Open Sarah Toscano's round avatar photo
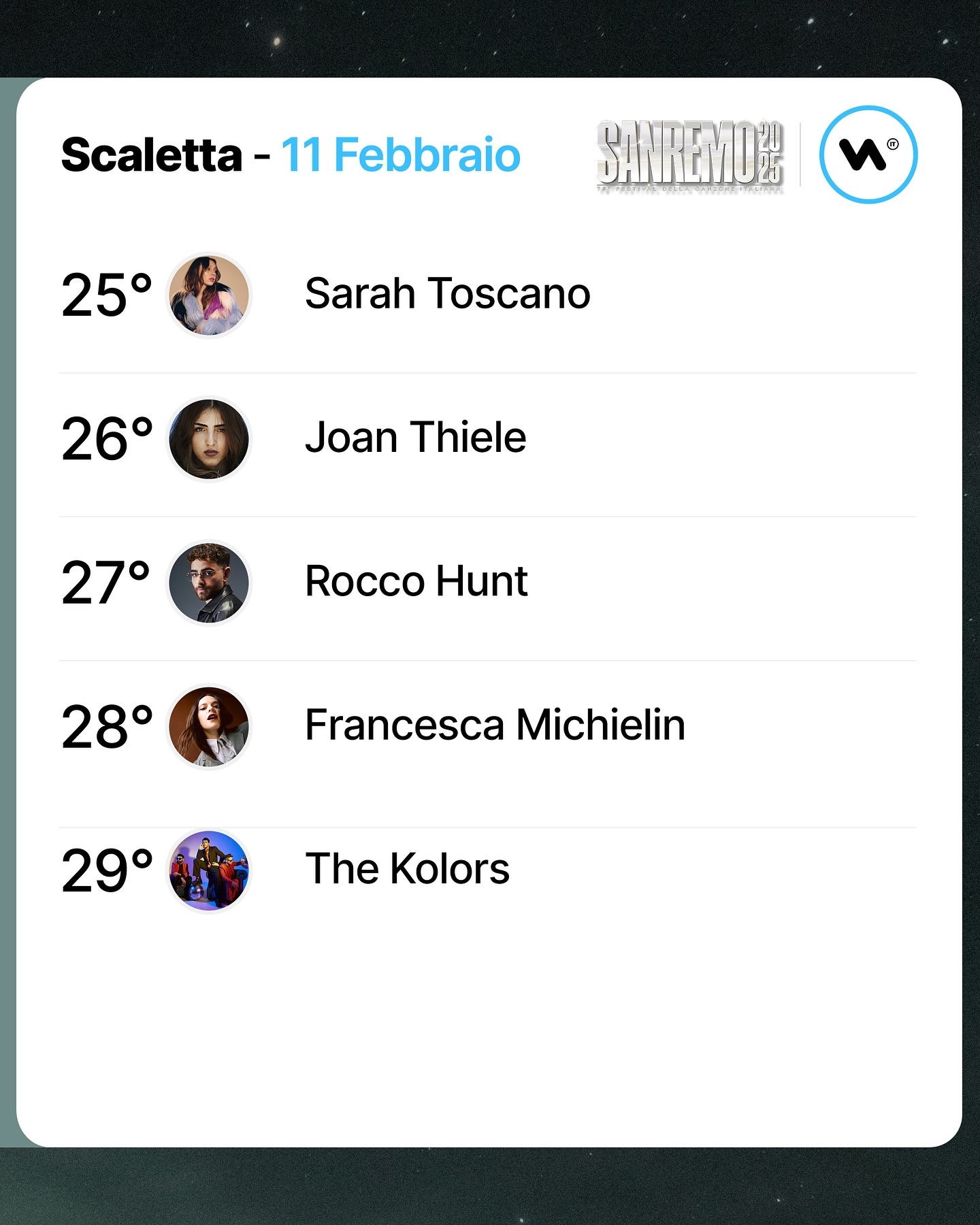This screenshot has width=980, height=1225. pos(209,295)
